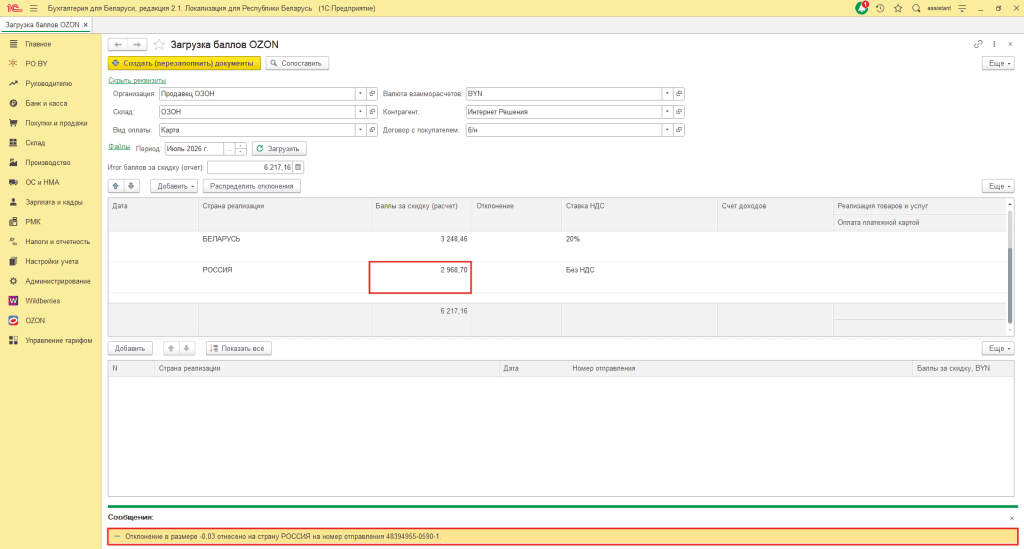The height and width of the screenshot is (549, 1024).
Task: Click the search magnifier in title bar
Action: [916, 8]
